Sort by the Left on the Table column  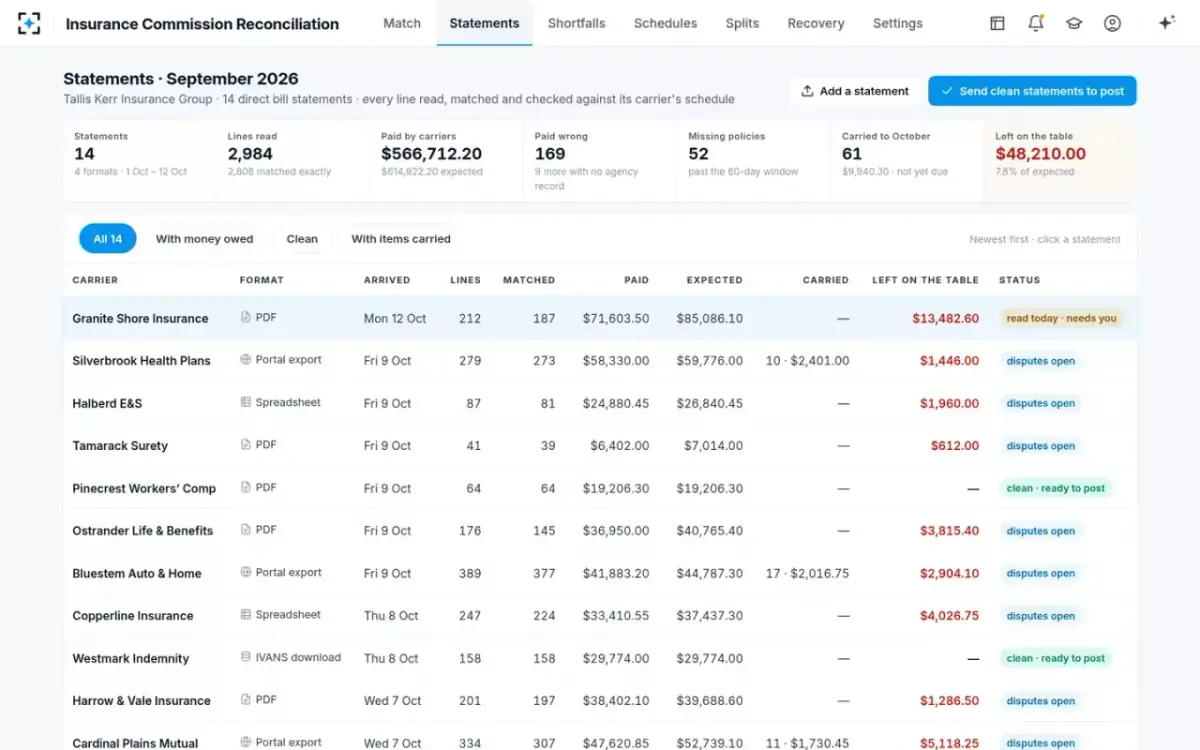click(x=925, y=280)
